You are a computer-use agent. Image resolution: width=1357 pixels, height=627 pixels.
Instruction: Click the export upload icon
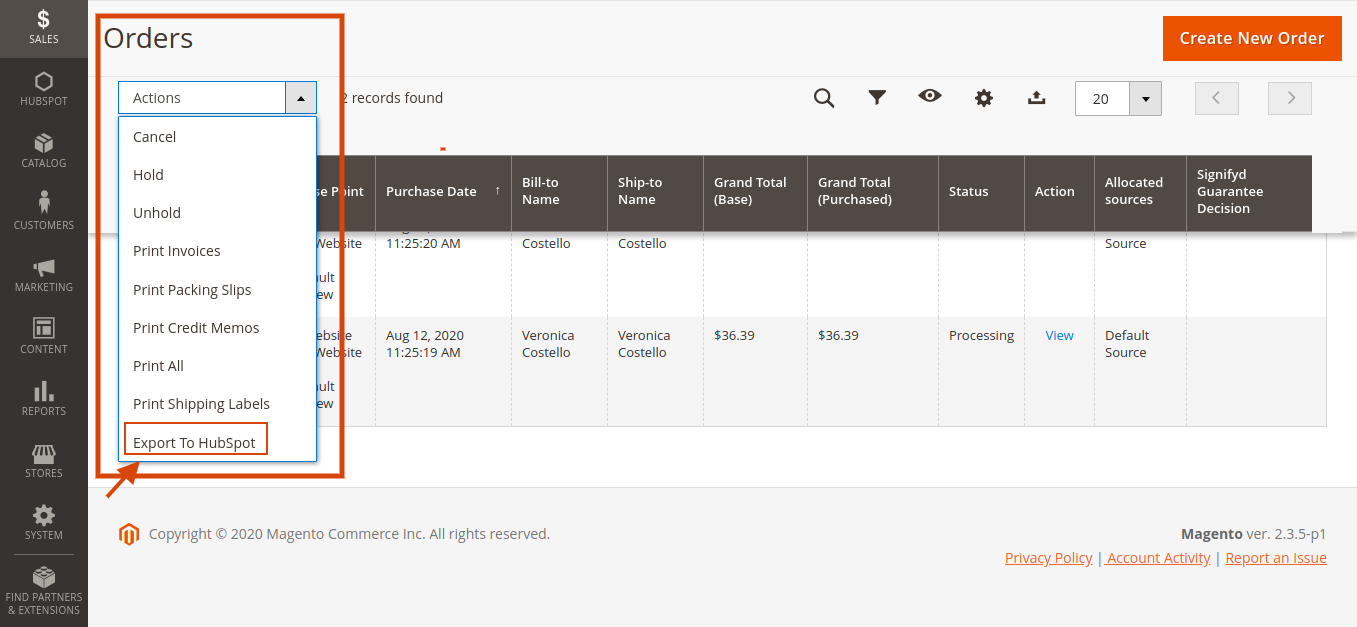pos(1037,98)
